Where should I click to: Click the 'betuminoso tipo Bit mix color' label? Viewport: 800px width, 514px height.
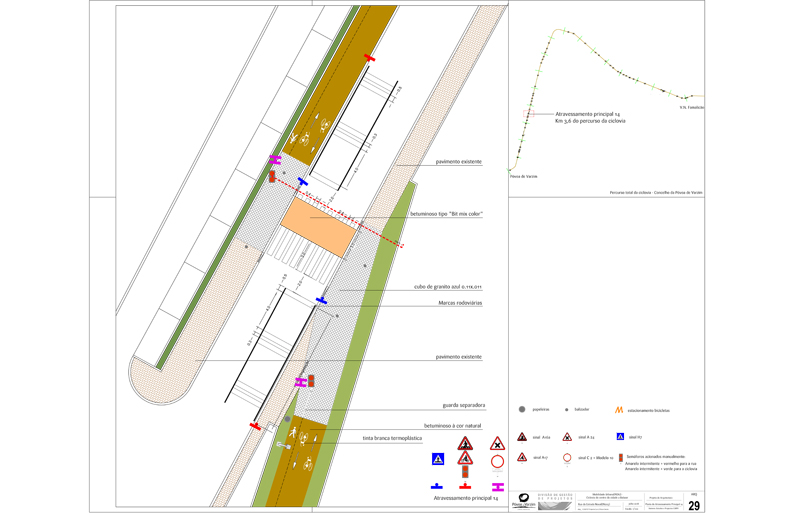pyautogui.click(x=446, y=214)
